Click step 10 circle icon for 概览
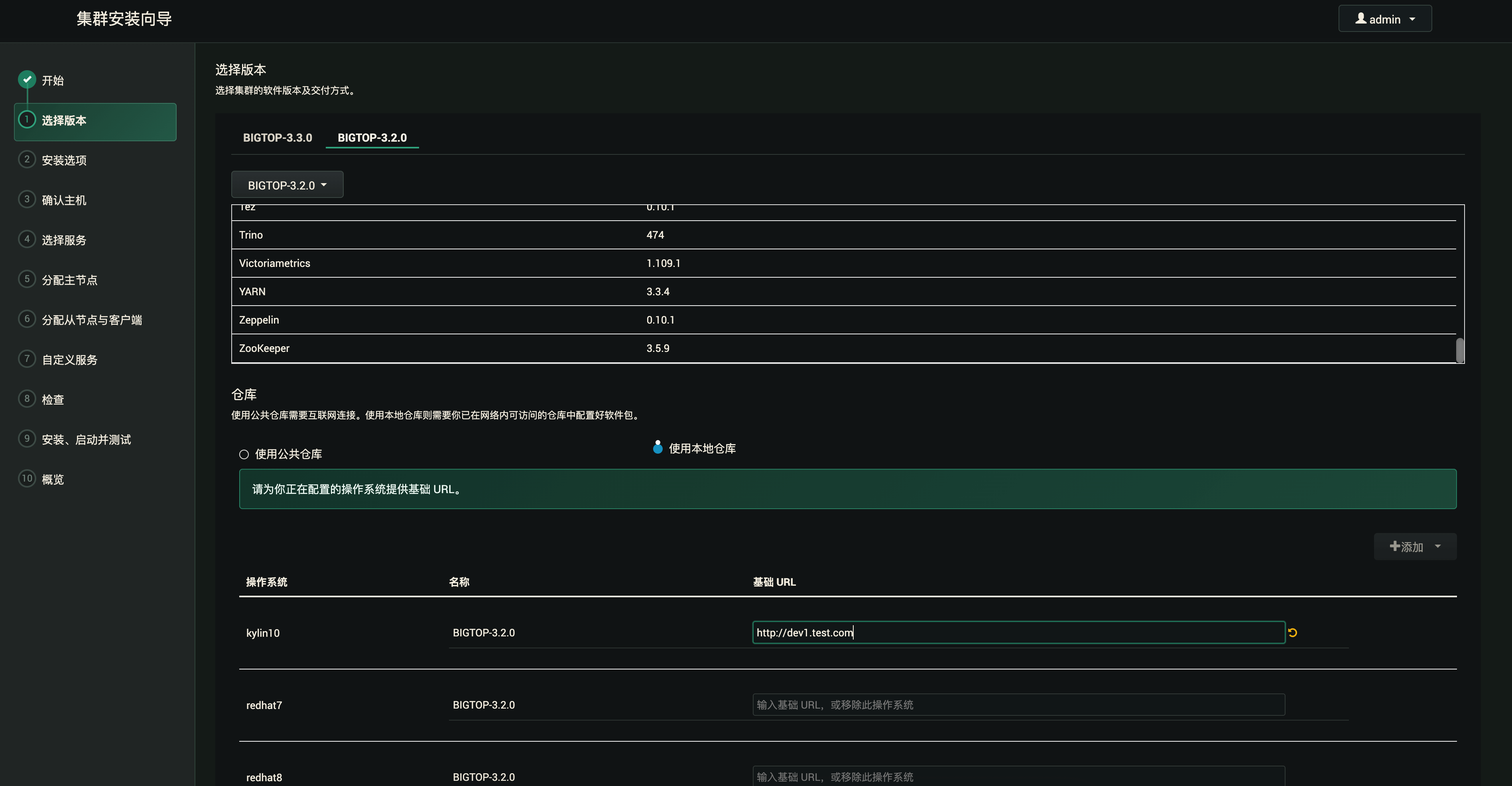 point(26,479)
